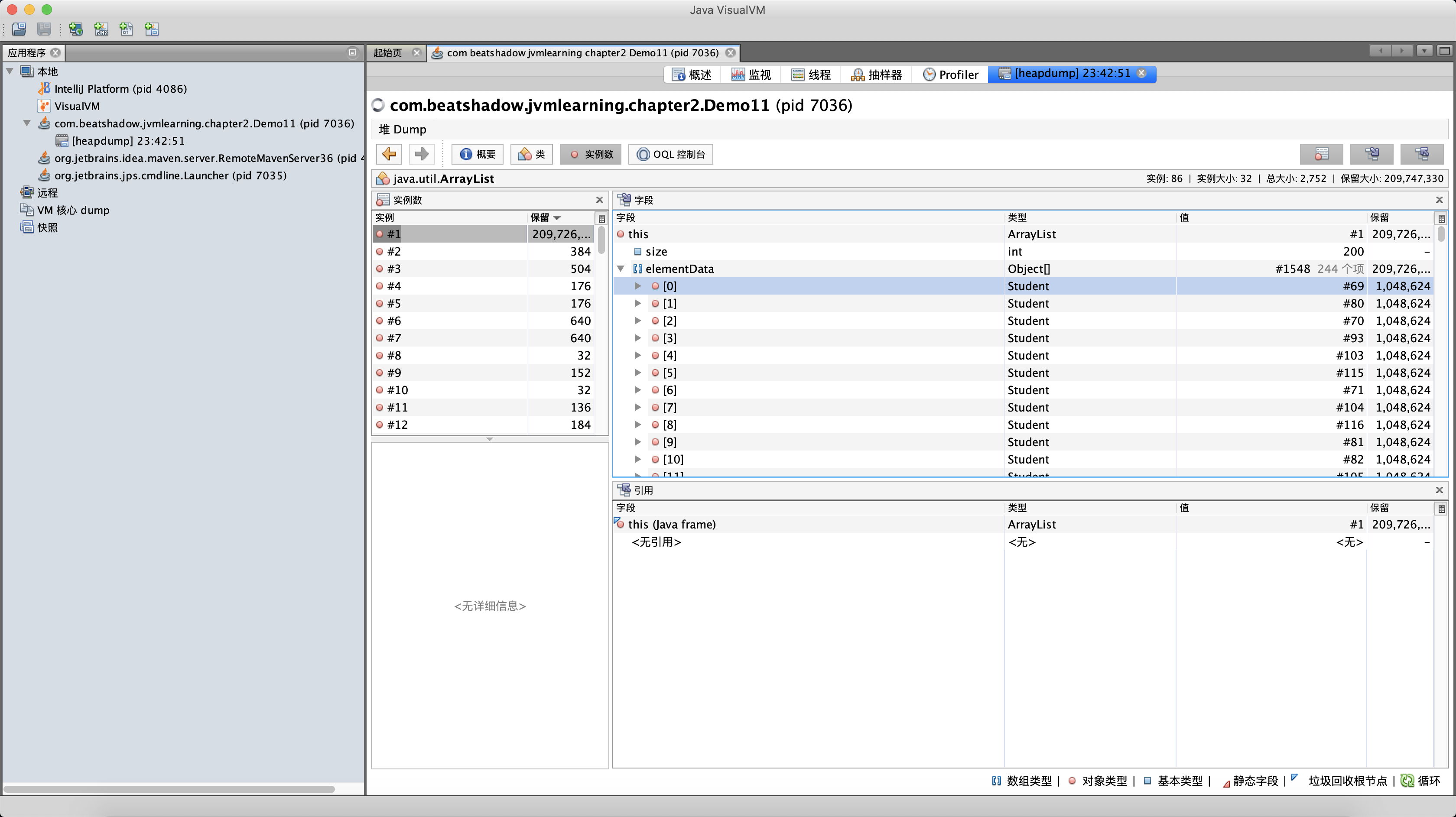Viewport: 1456px width, 817px height.
Task: Toggle the 概要 summary view button
Action: [478, 154]
